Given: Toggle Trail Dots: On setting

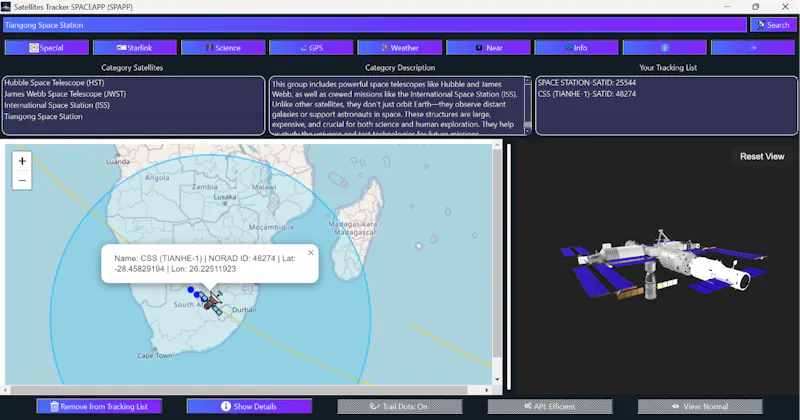Looking at the screenshot, I should coord(399,406).
